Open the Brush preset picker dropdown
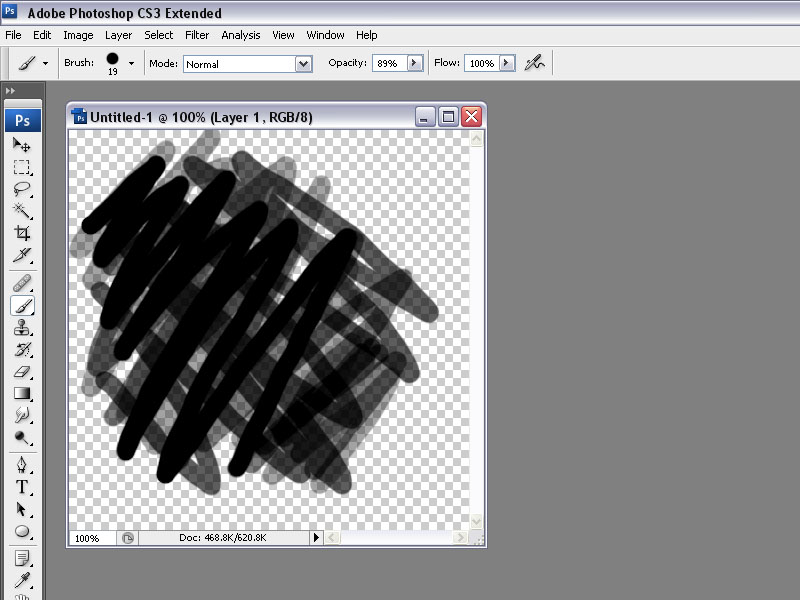The height and width of the screenshot is (600, 800). 131,63
